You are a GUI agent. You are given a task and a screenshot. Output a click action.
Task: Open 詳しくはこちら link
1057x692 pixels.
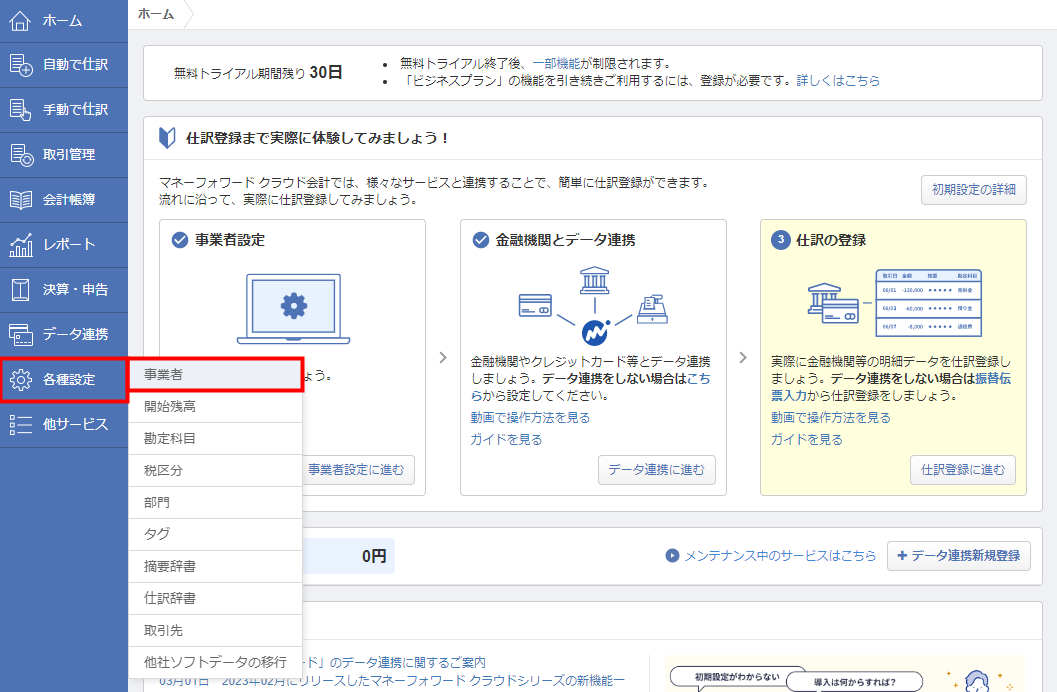click(x=838, y=81)
